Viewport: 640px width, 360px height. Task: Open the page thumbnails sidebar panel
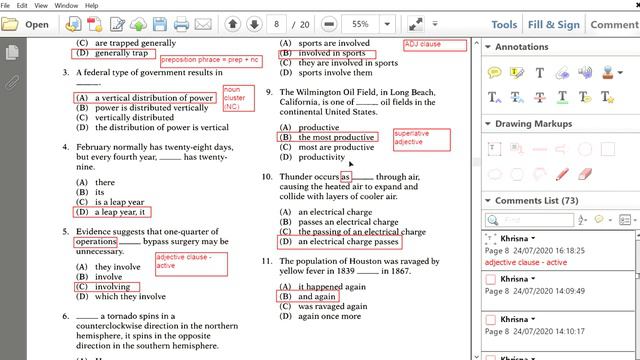[x=12, y=52]
